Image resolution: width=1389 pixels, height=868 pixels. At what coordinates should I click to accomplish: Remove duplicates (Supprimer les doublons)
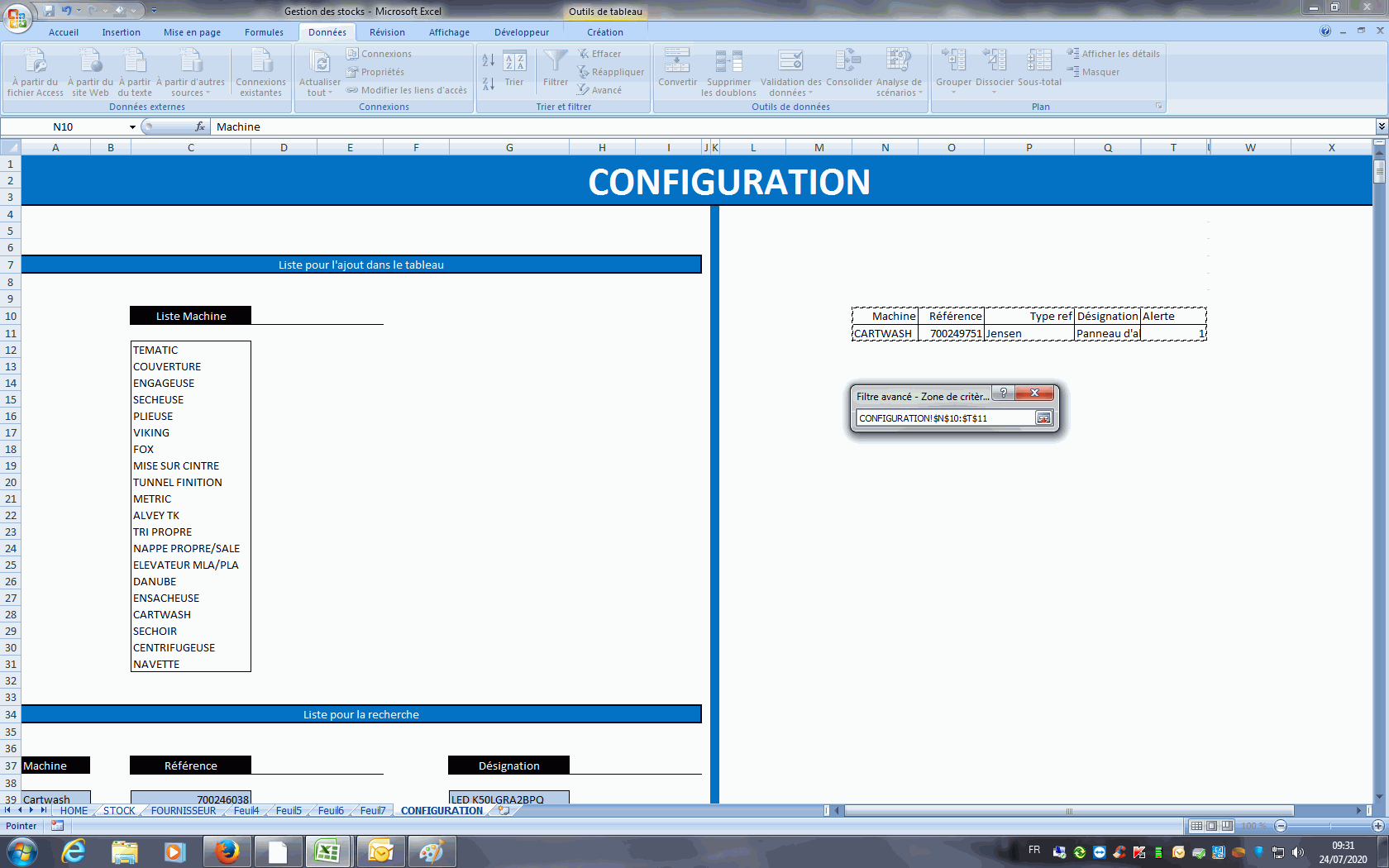point(728,73)
